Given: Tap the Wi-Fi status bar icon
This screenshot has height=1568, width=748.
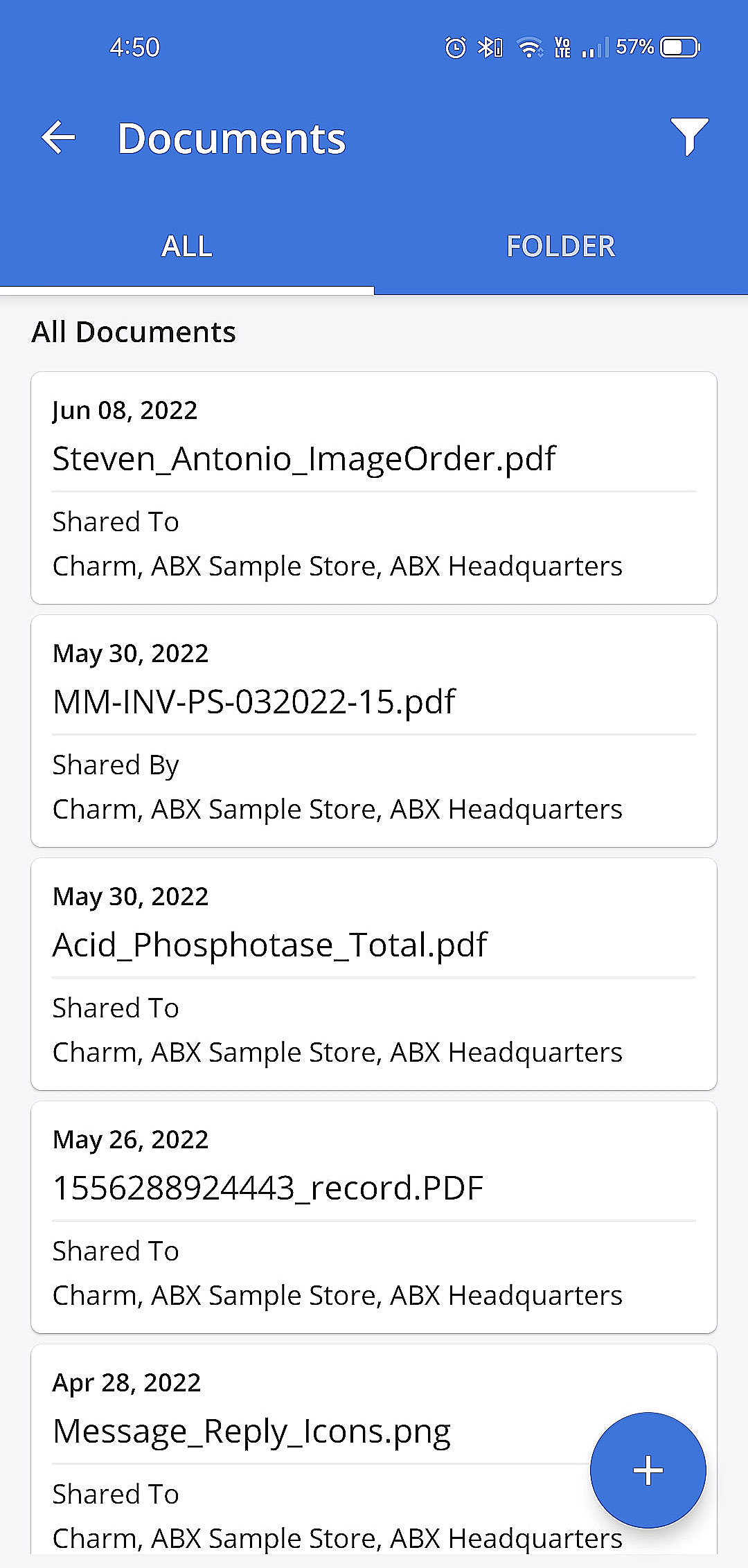Looking at the screenshot, I should [x=530, y=47].
